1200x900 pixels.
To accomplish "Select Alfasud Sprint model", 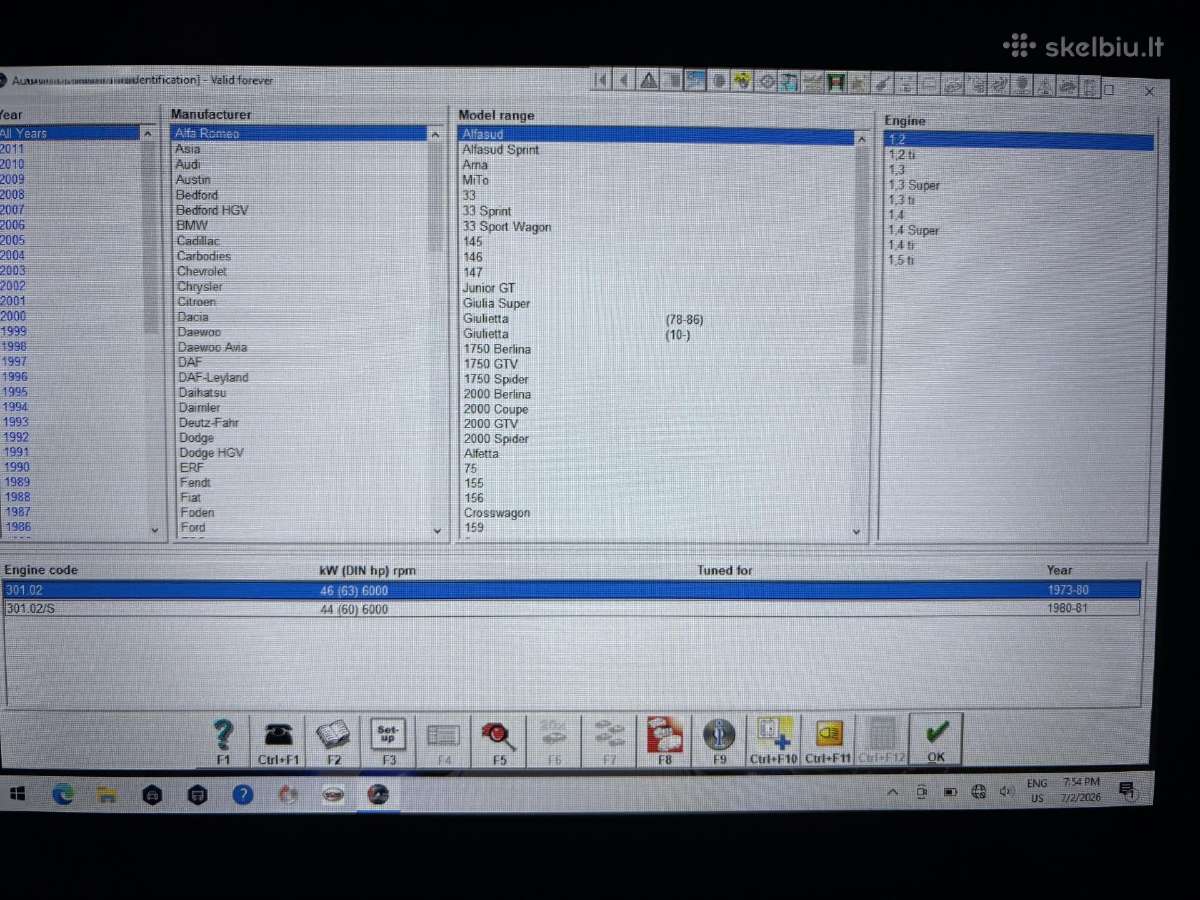I will pos(500,150).
